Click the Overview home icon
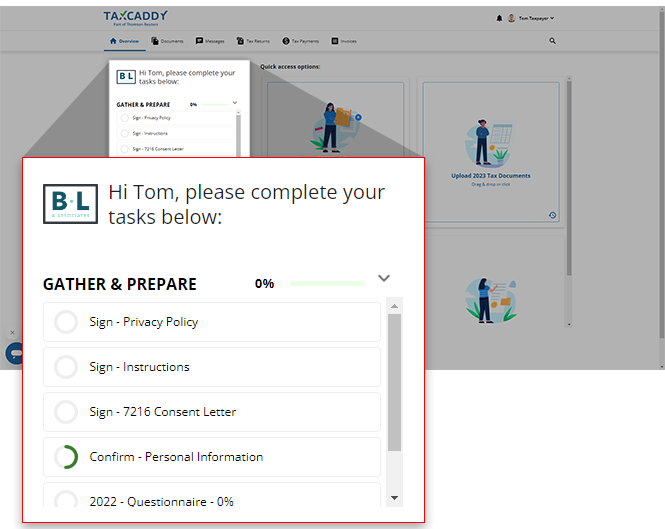Image resolution: width=665 pixels, height=529 pixels. (x=113, y=41)
